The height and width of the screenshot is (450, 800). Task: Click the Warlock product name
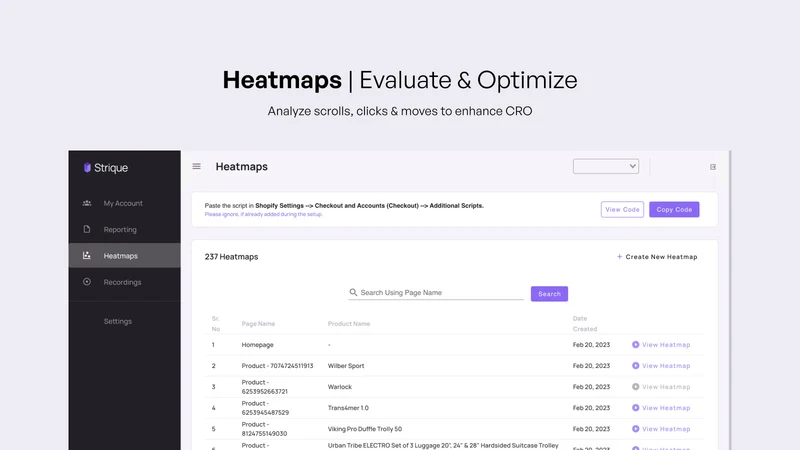tap(340, 387)
